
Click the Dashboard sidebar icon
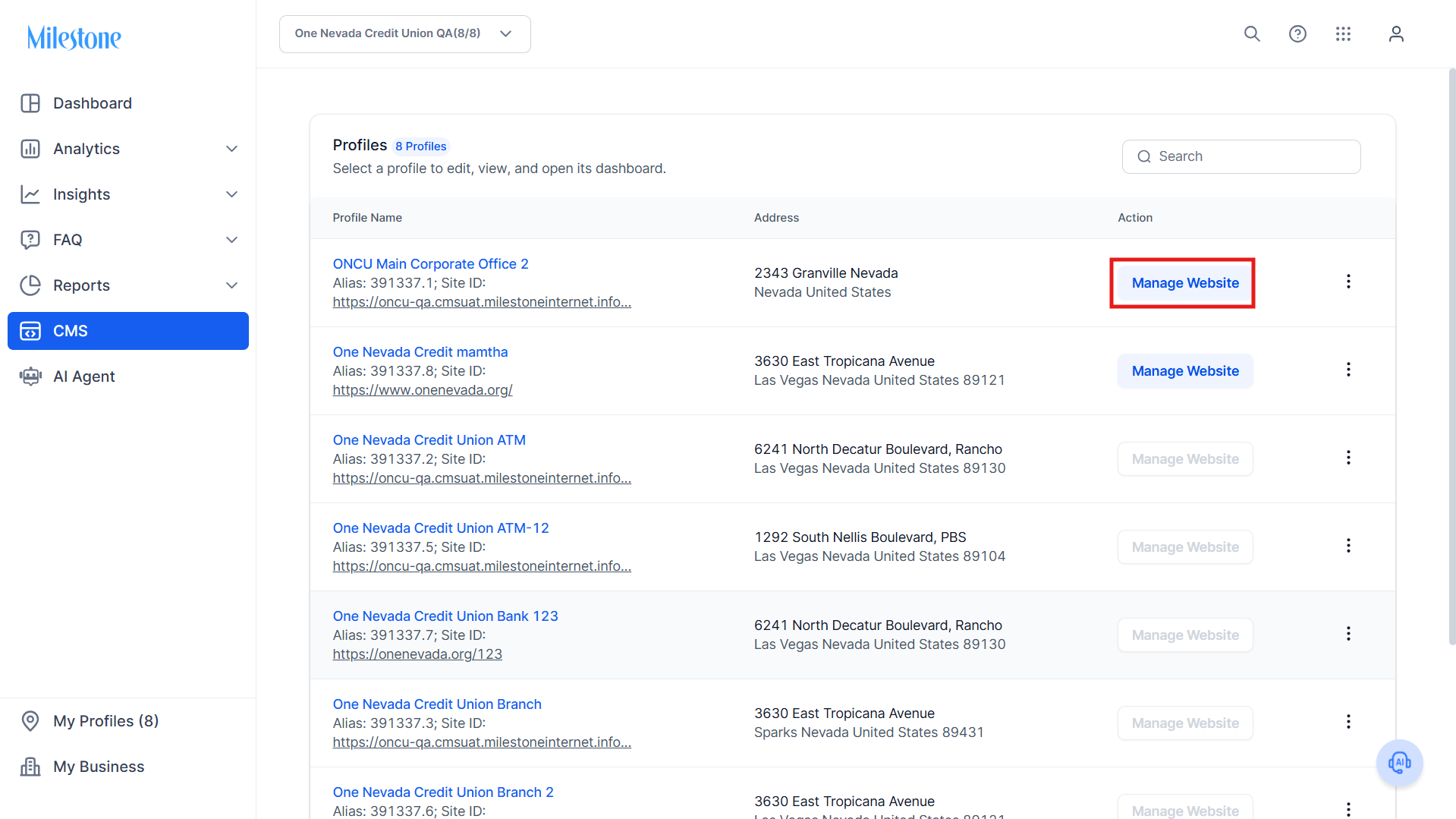click(30, 103)
